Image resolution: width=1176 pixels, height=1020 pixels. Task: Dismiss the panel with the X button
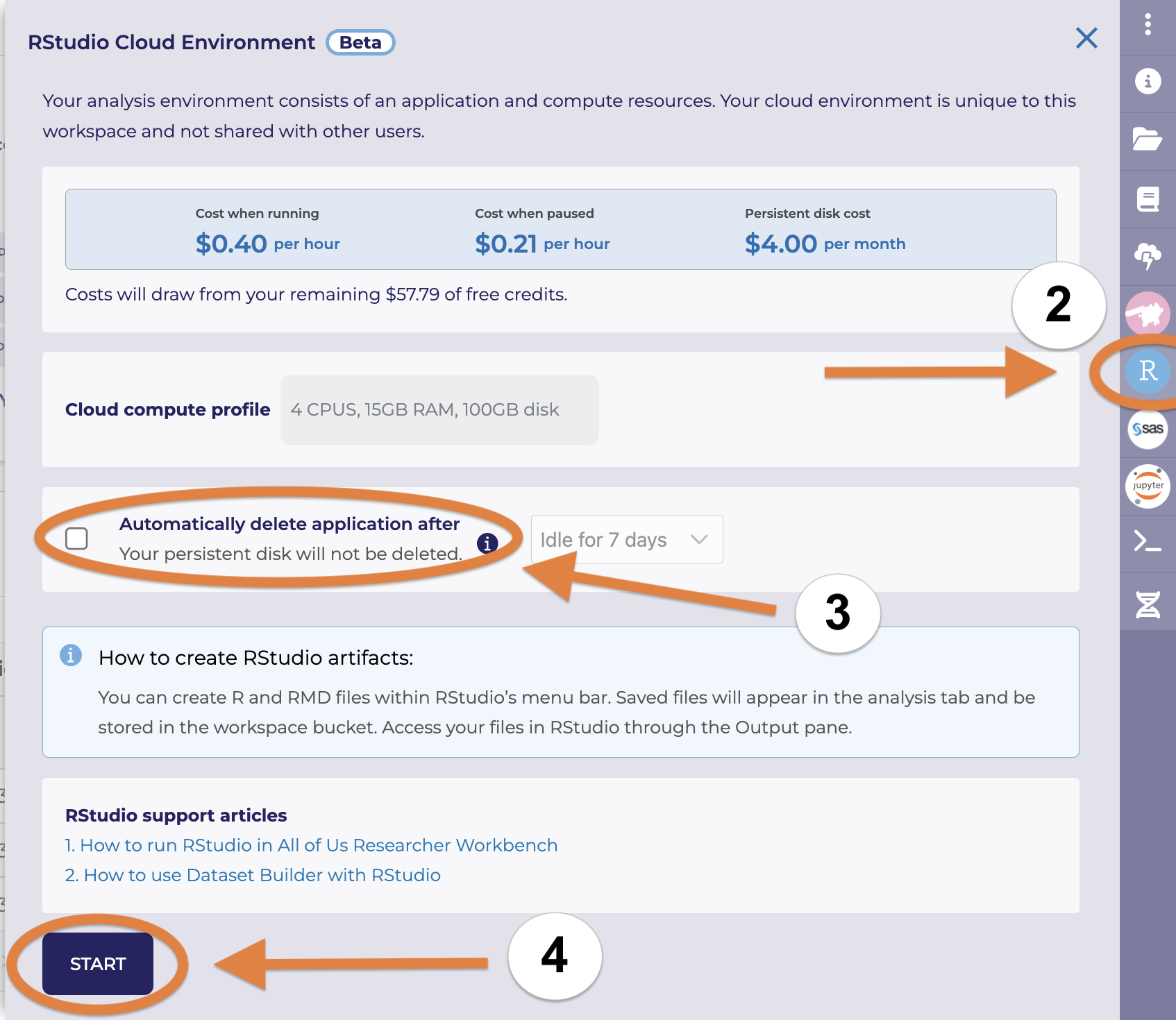pos(1086,40)
